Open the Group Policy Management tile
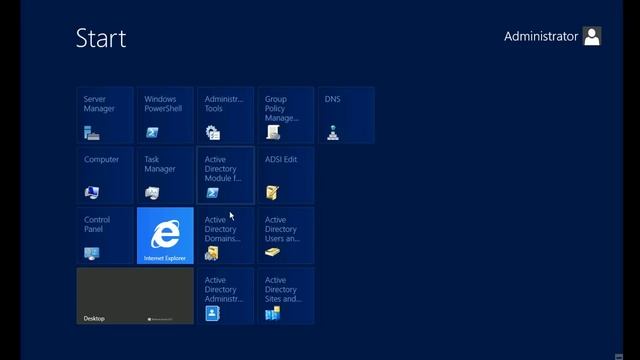This screenshot has width=640, height=360. [286, 115]
